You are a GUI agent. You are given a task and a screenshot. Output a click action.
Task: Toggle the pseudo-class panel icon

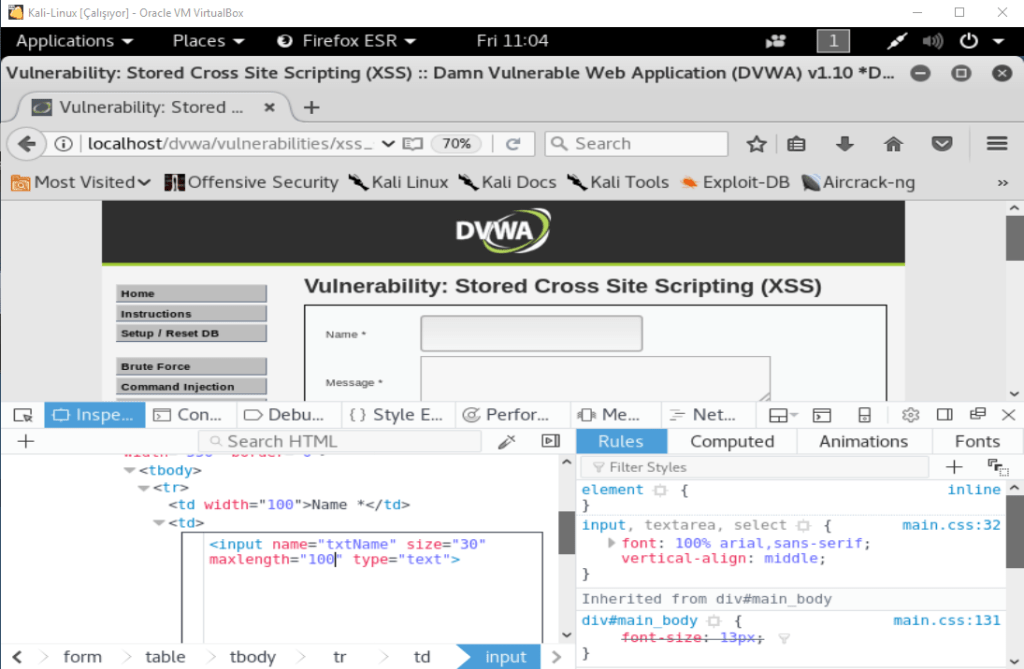pos(996,467)
